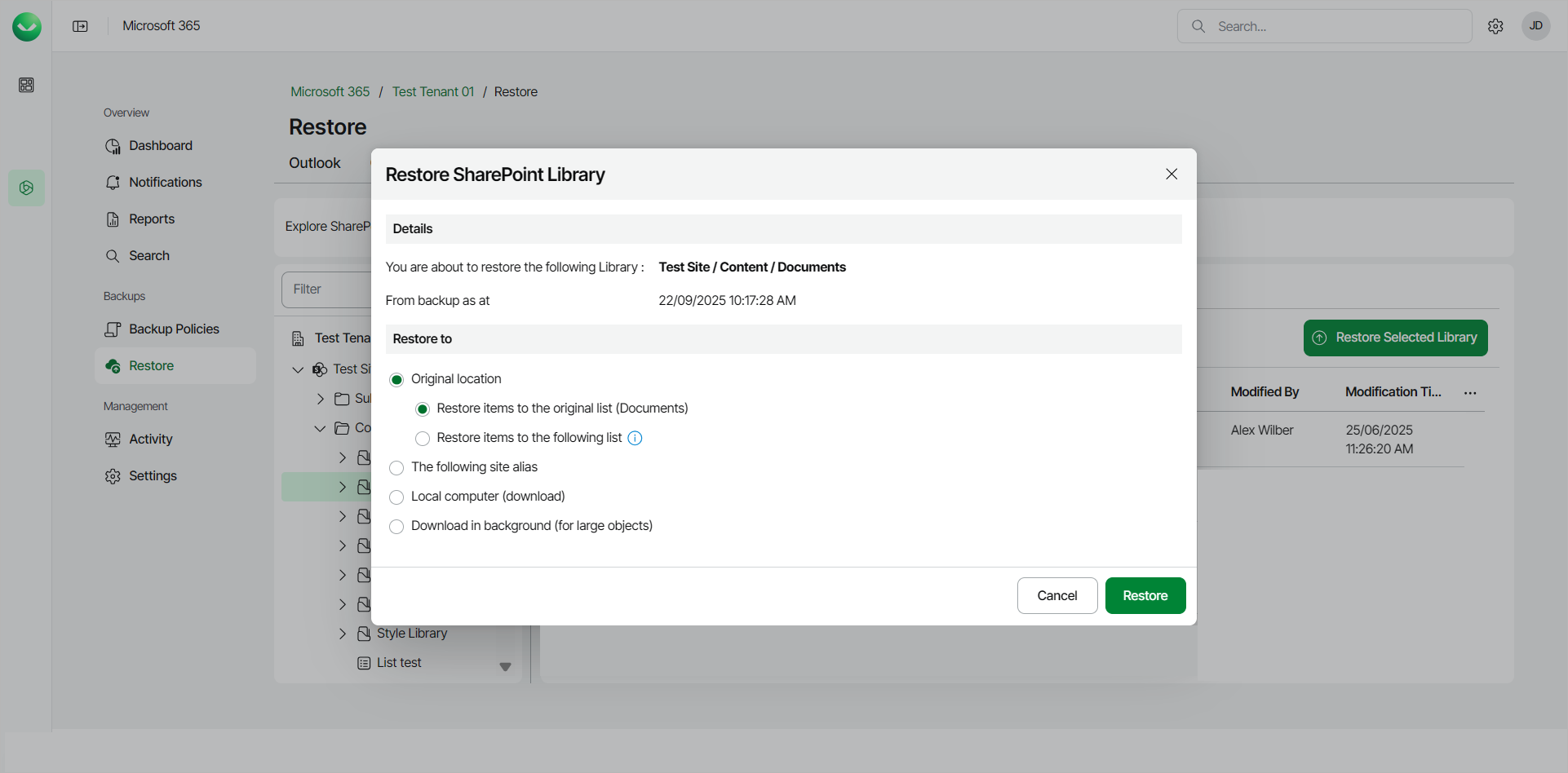Click the Activity monitor icon
The height and width of the screenshot is (773, 1568).
[113, 440]
